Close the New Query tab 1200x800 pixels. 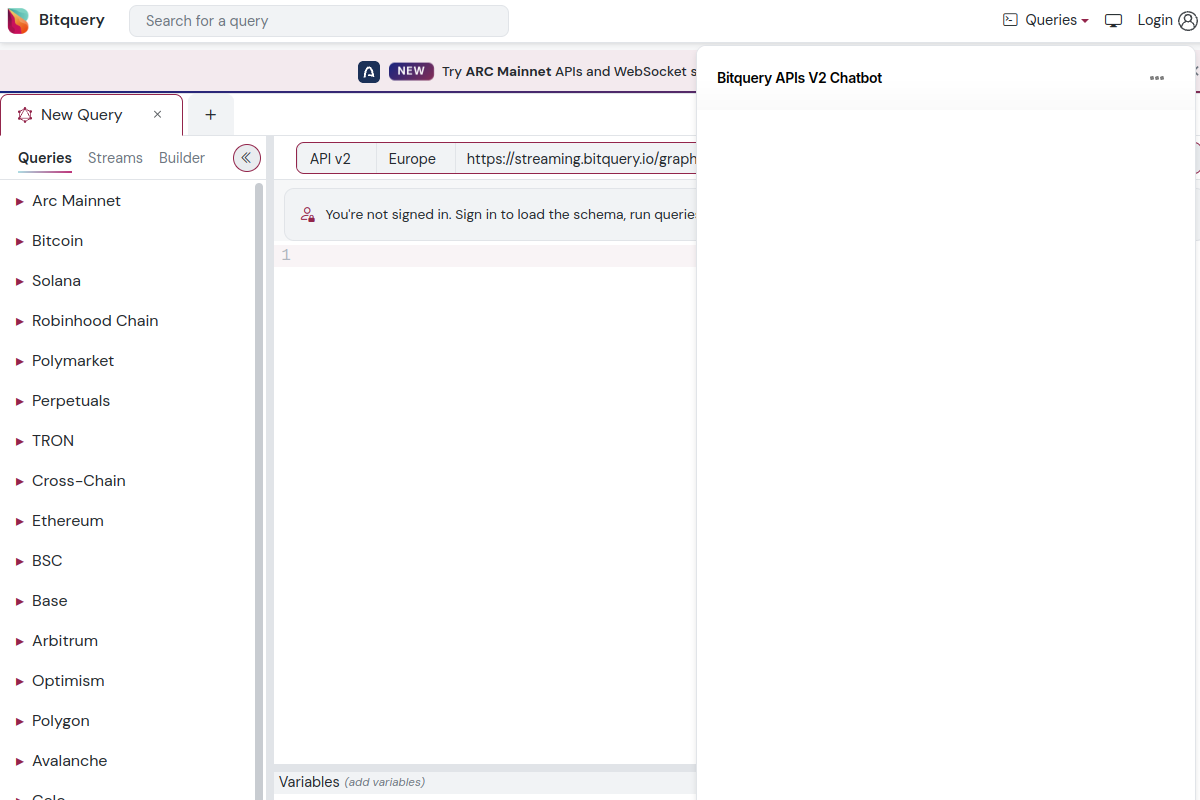pos(157,115)
